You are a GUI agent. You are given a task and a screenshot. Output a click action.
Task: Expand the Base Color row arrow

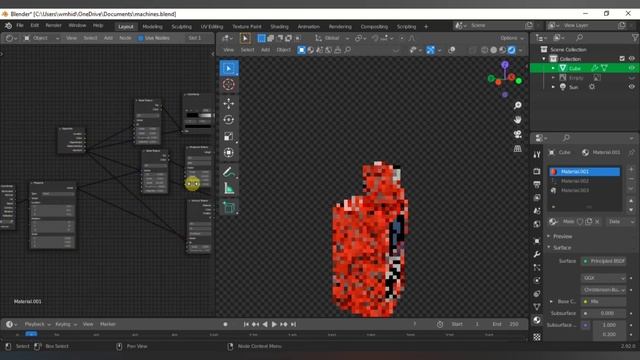pos(551,302)
